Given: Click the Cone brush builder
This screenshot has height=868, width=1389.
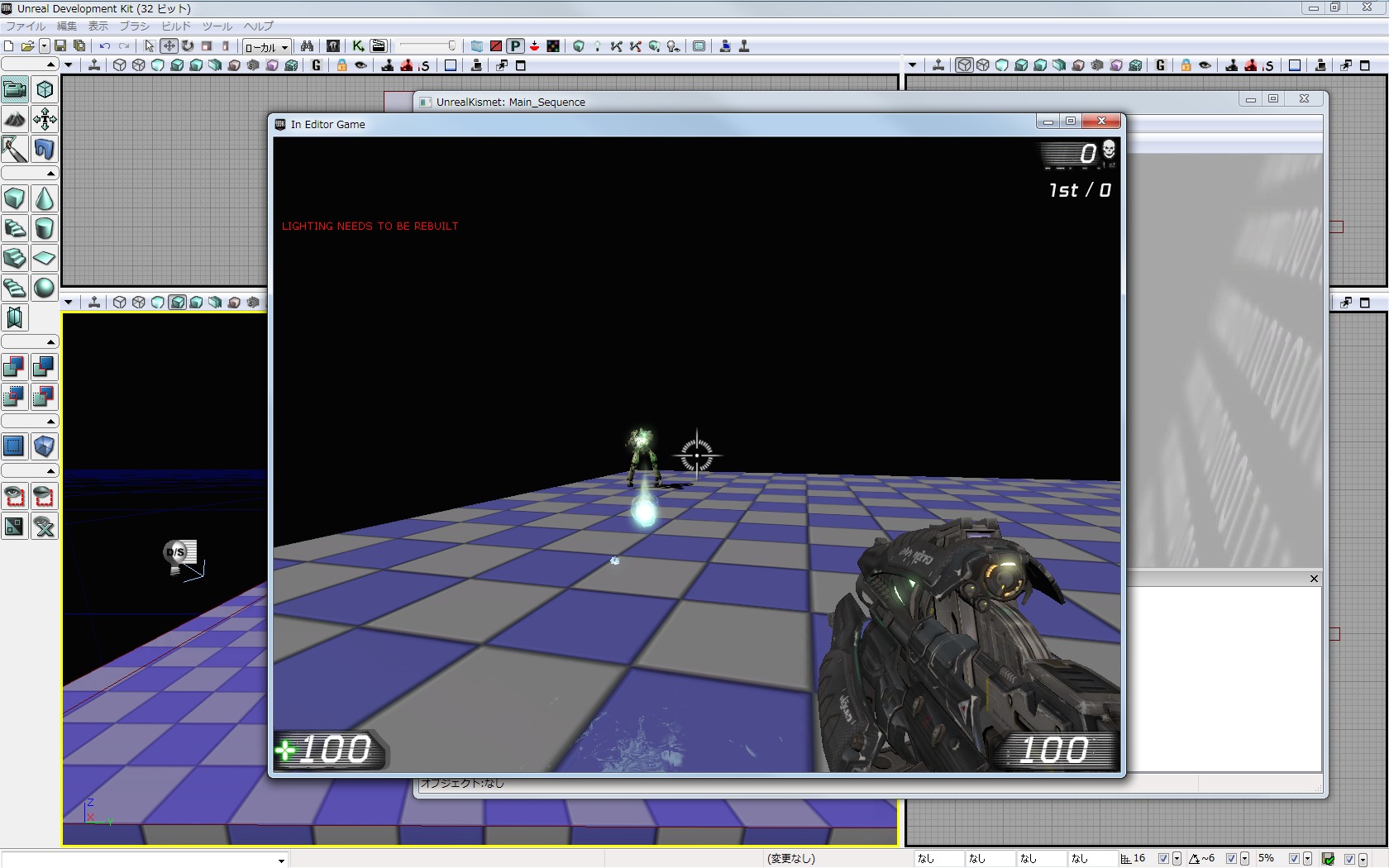Looking at the screenshot, I should [x=45, y=199].
